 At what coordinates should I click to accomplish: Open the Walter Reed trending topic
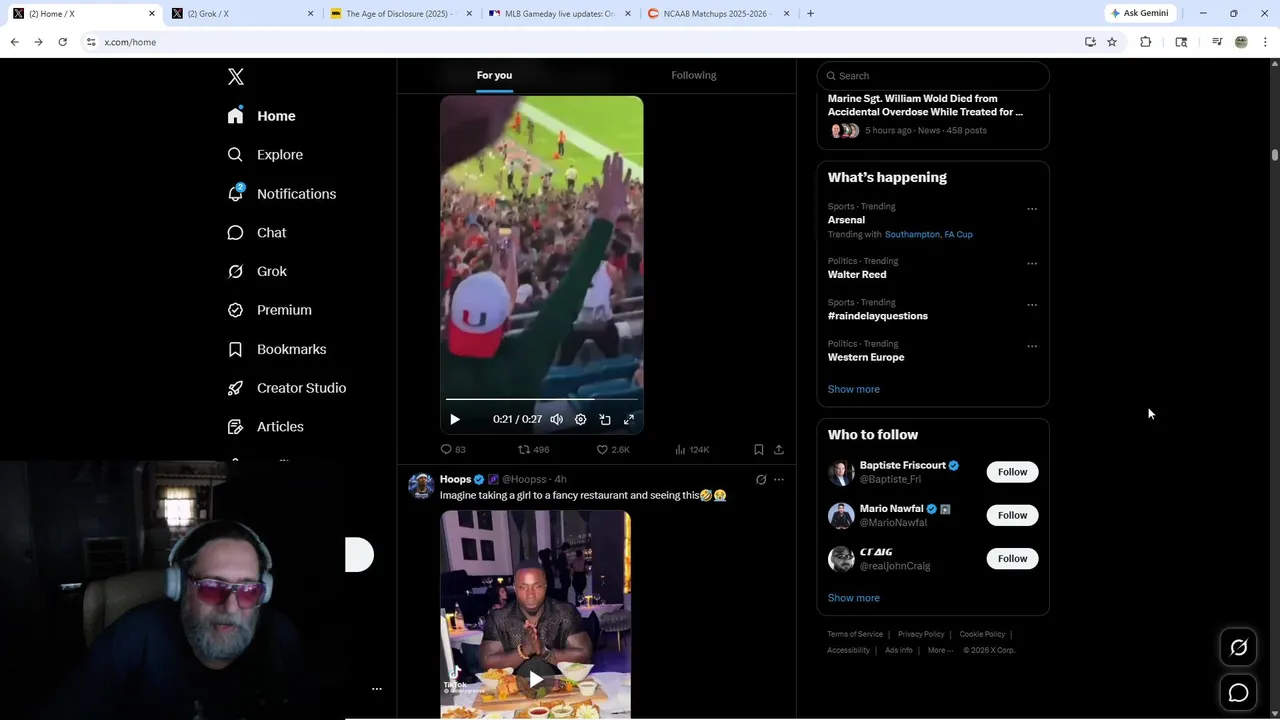point(857,274)
